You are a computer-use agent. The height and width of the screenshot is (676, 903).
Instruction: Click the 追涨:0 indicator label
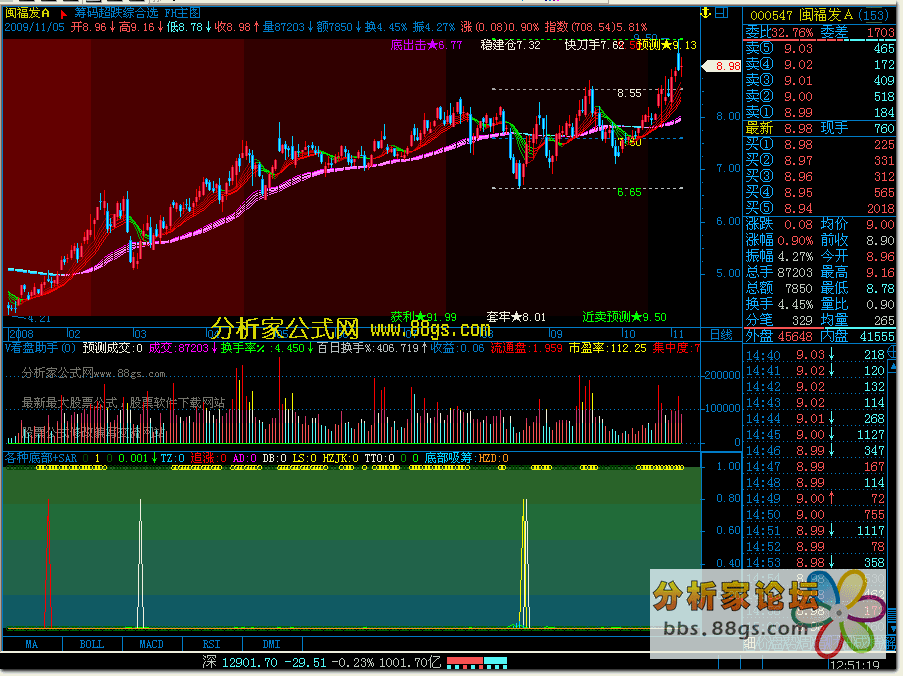tap(208, 458)
